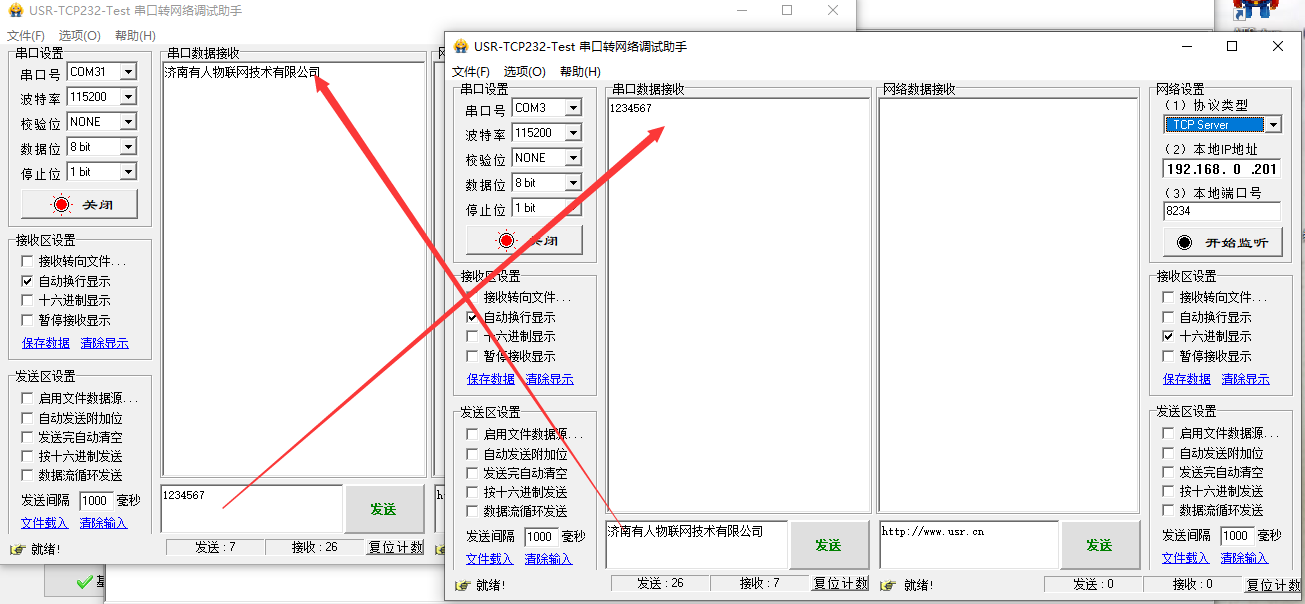Click red serial port button in front window
The width and height of the screenshot is (1305, 604).
pos(525,240)
